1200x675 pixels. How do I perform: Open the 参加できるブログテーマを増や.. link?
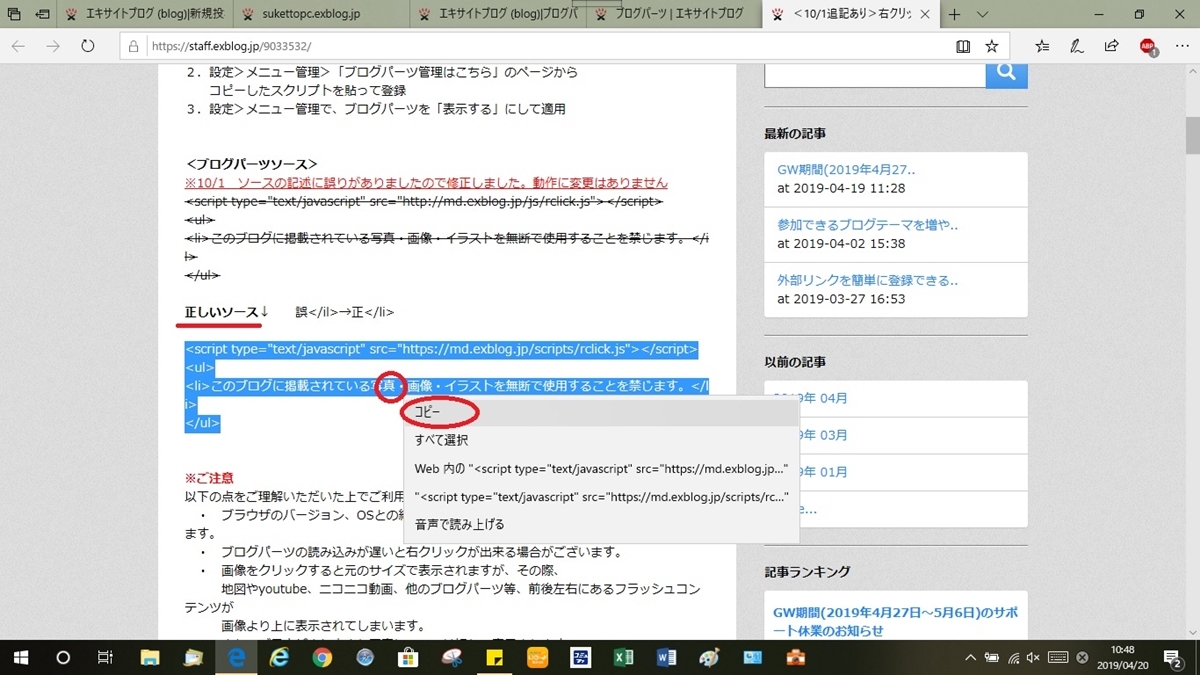tap(867, 225)
